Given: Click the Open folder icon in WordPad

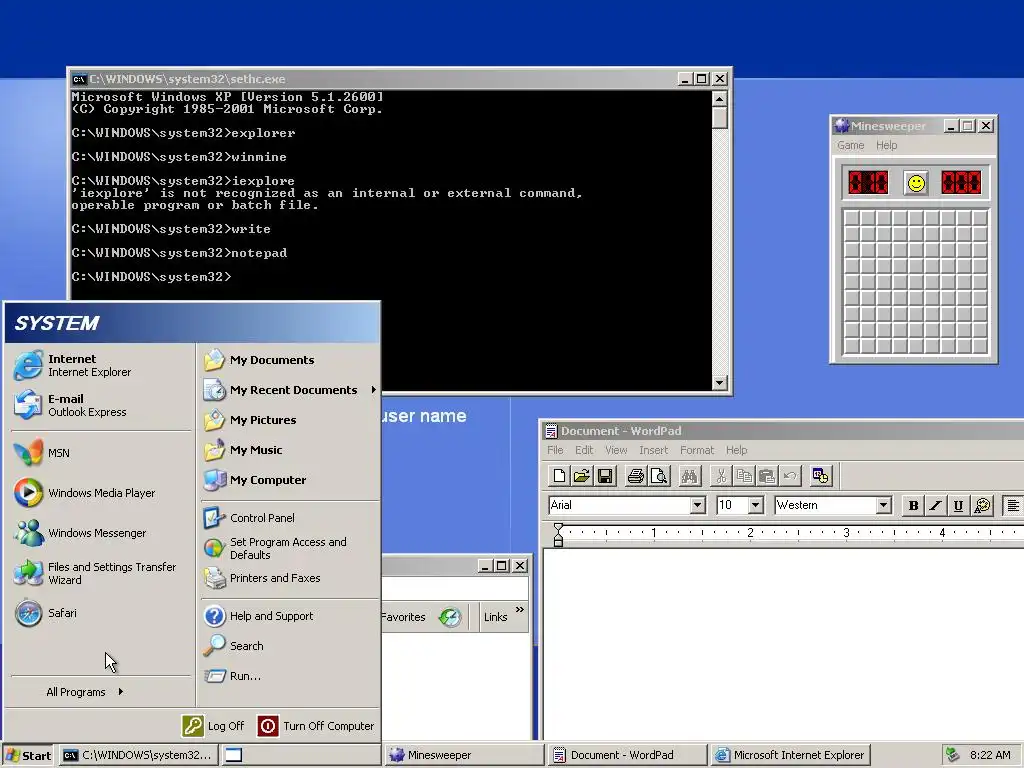Looking at the screenshot, I should pyautogui.click(x=581, y=476).
